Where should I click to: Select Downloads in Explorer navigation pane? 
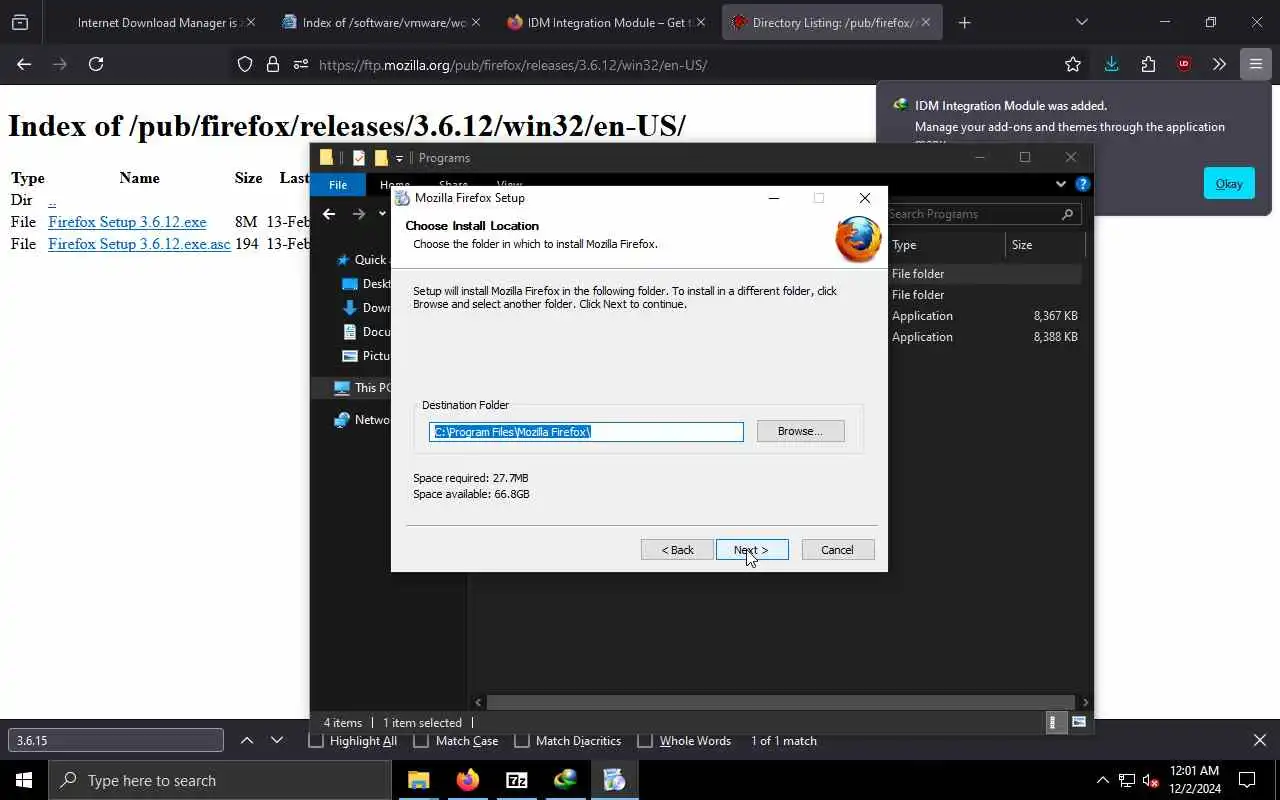coord(366,308)
